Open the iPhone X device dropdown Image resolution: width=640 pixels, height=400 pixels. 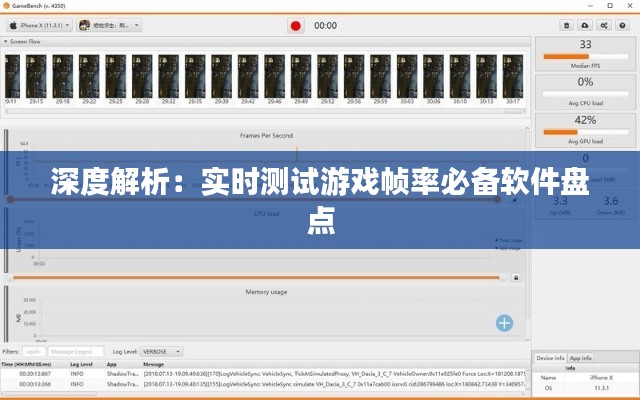point(39,25)
